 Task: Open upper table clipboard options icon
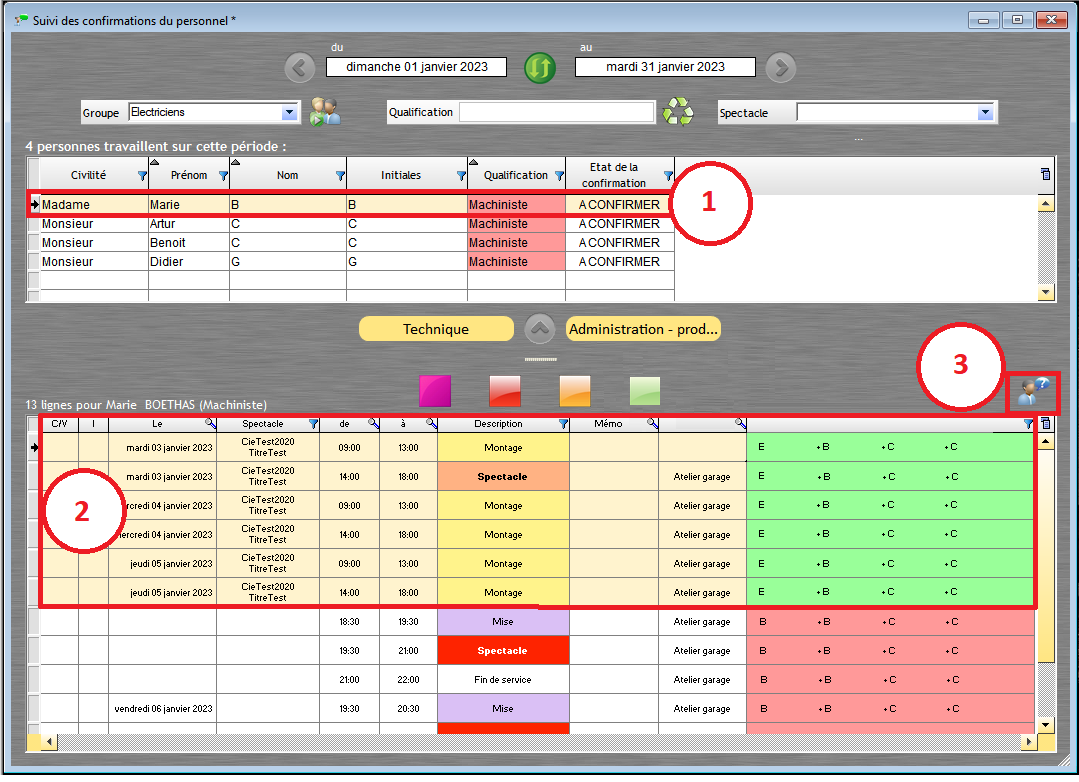[1045, 174]
